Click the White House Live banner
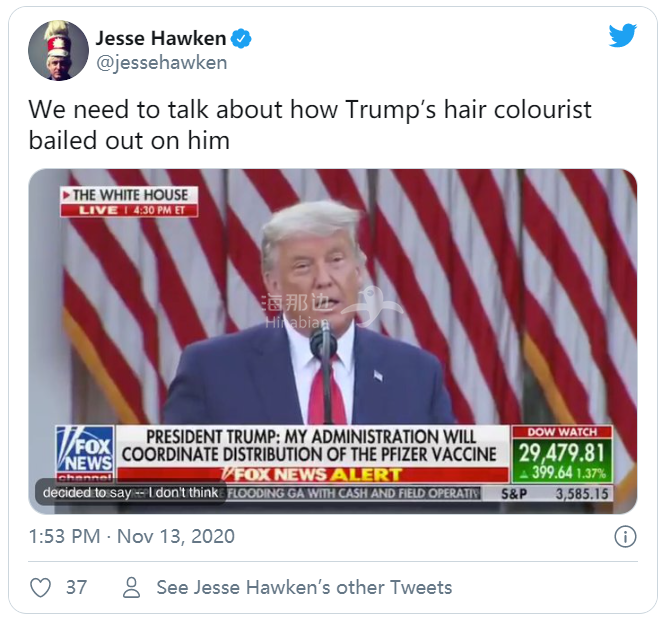The height and width of the screenshot is (618, 667). 129,202
